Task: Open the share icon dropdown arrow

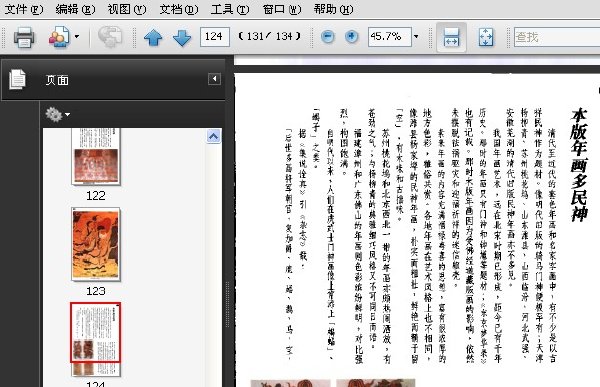Action: tap(77, 37)
